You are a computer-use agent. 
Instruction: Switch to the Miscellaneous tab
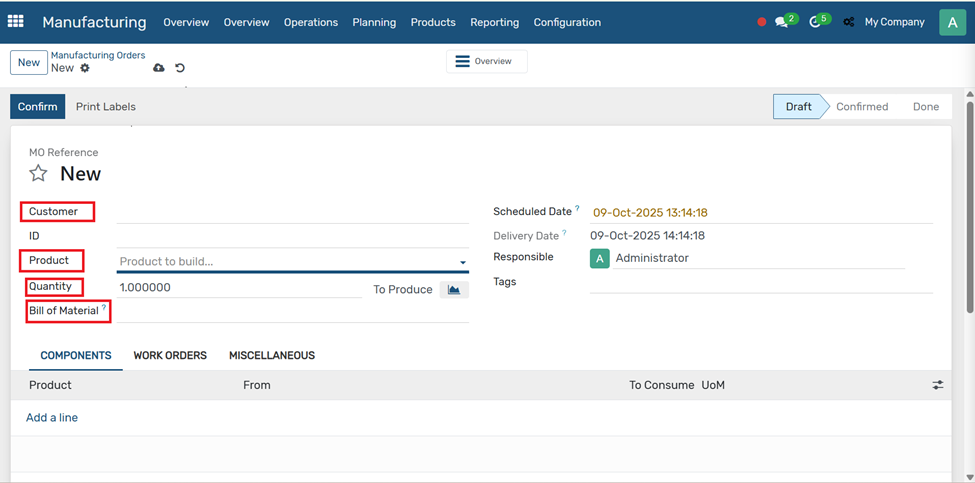271,356
